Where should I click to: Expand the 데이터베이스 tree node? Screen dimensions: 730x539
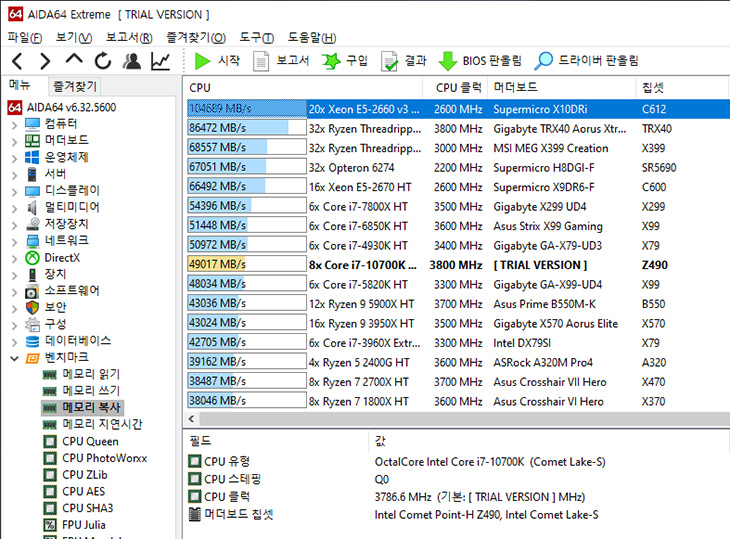pyautogui.click(x=14, y=342)
